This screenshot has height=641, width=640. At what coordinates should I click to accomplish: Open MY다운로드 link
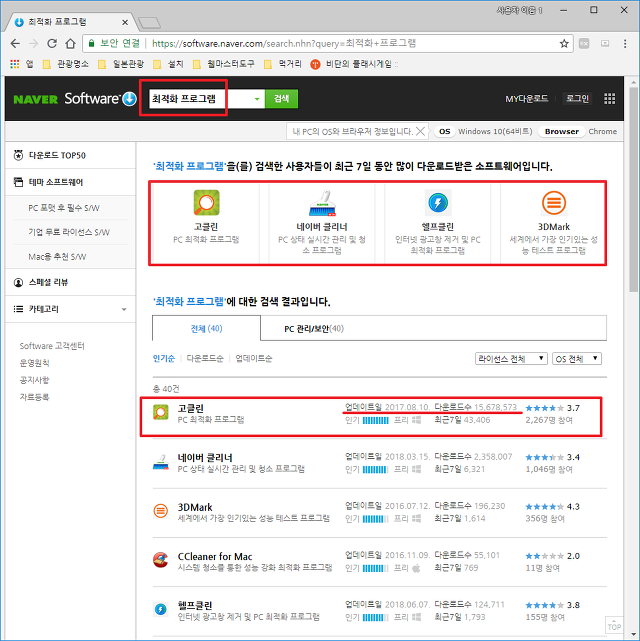click(526, 99)
